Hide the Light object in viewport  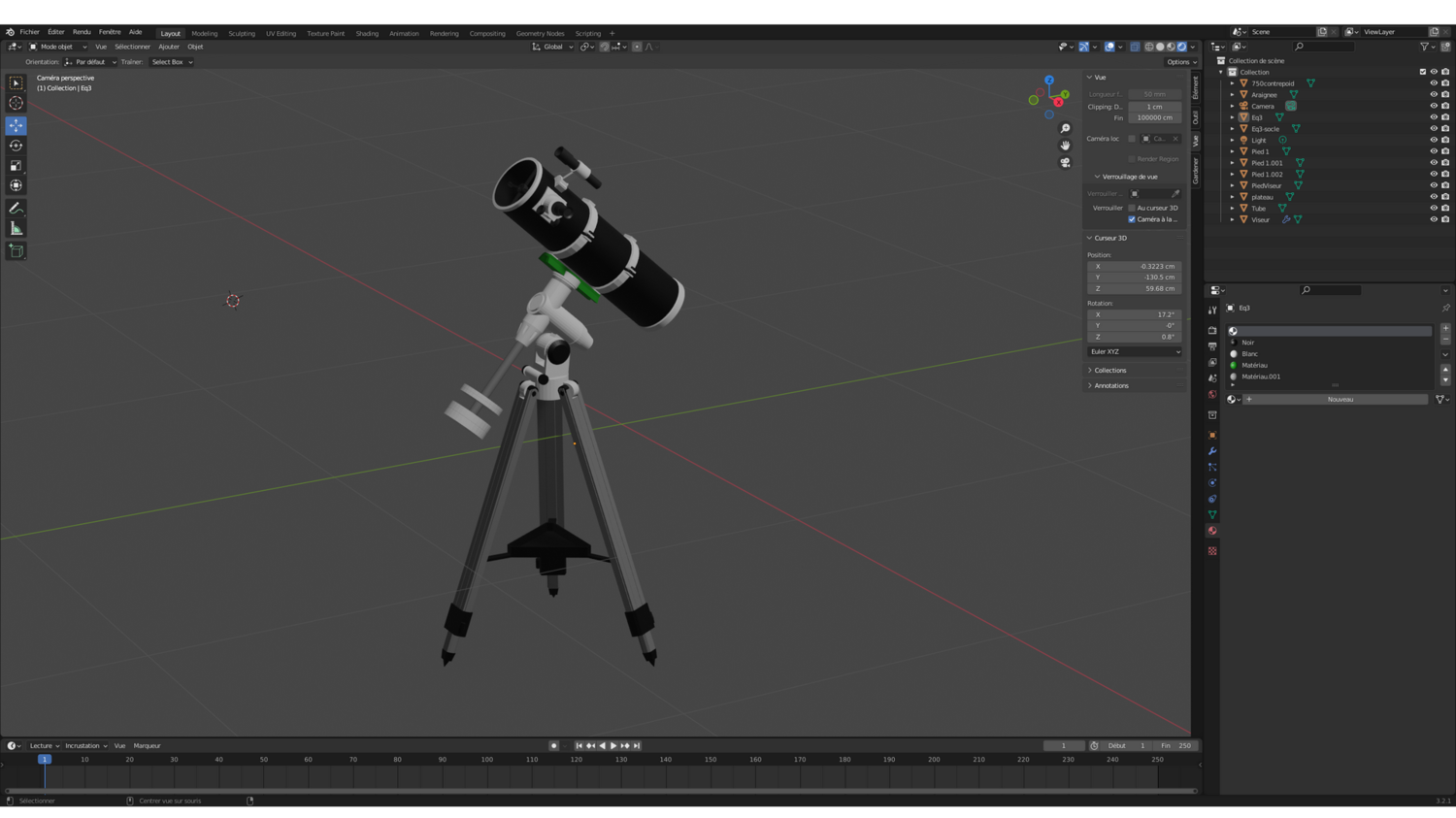click(1434, 140)
